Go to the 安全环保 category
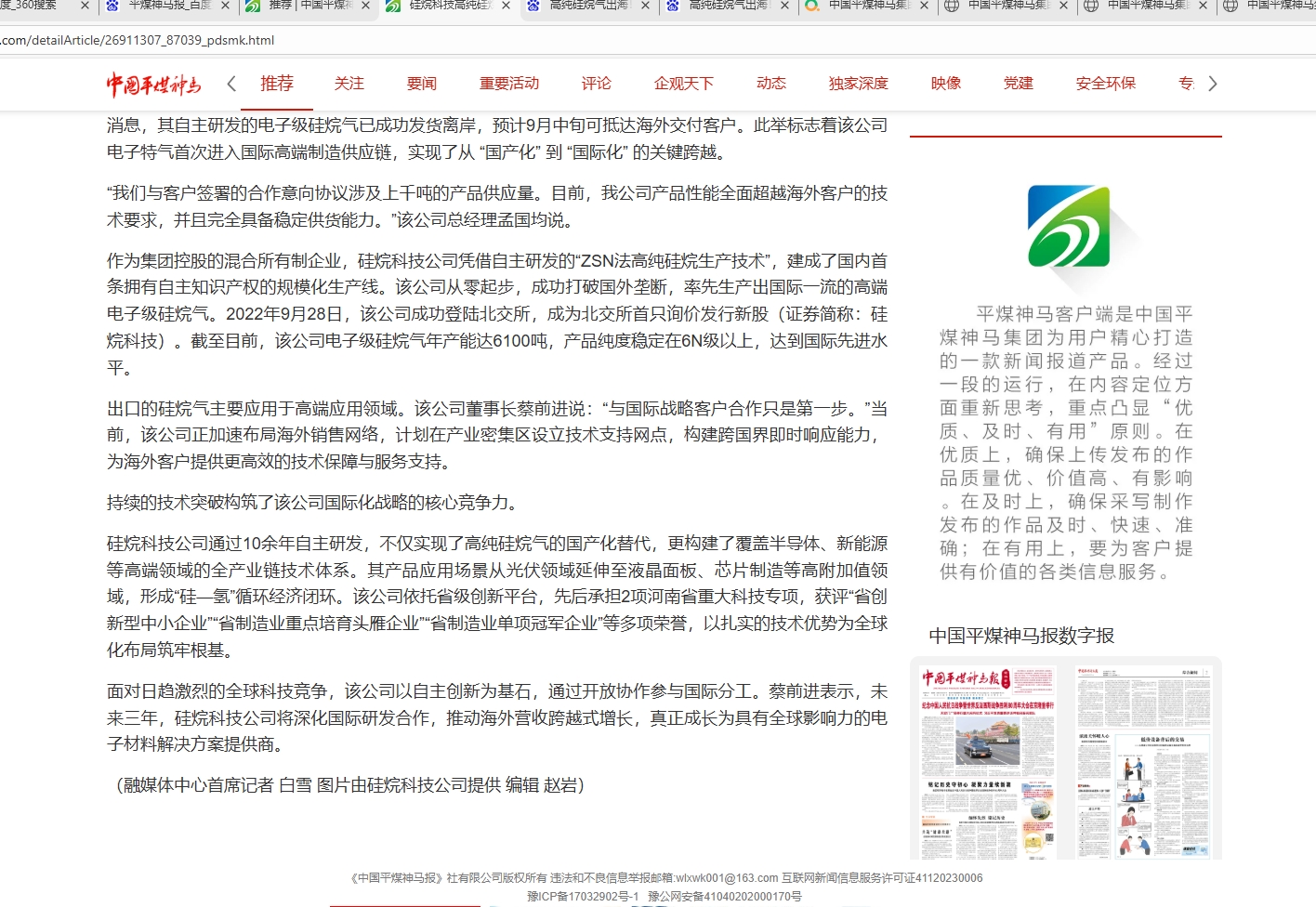 (1106, 84)
